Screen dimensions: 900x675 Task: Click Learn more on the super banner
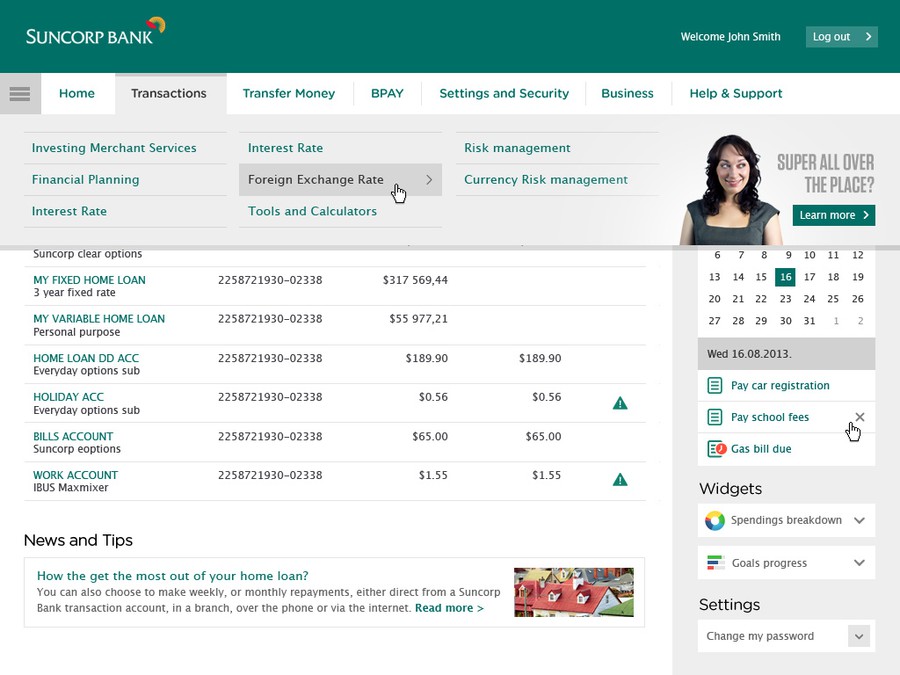[833, 215]
